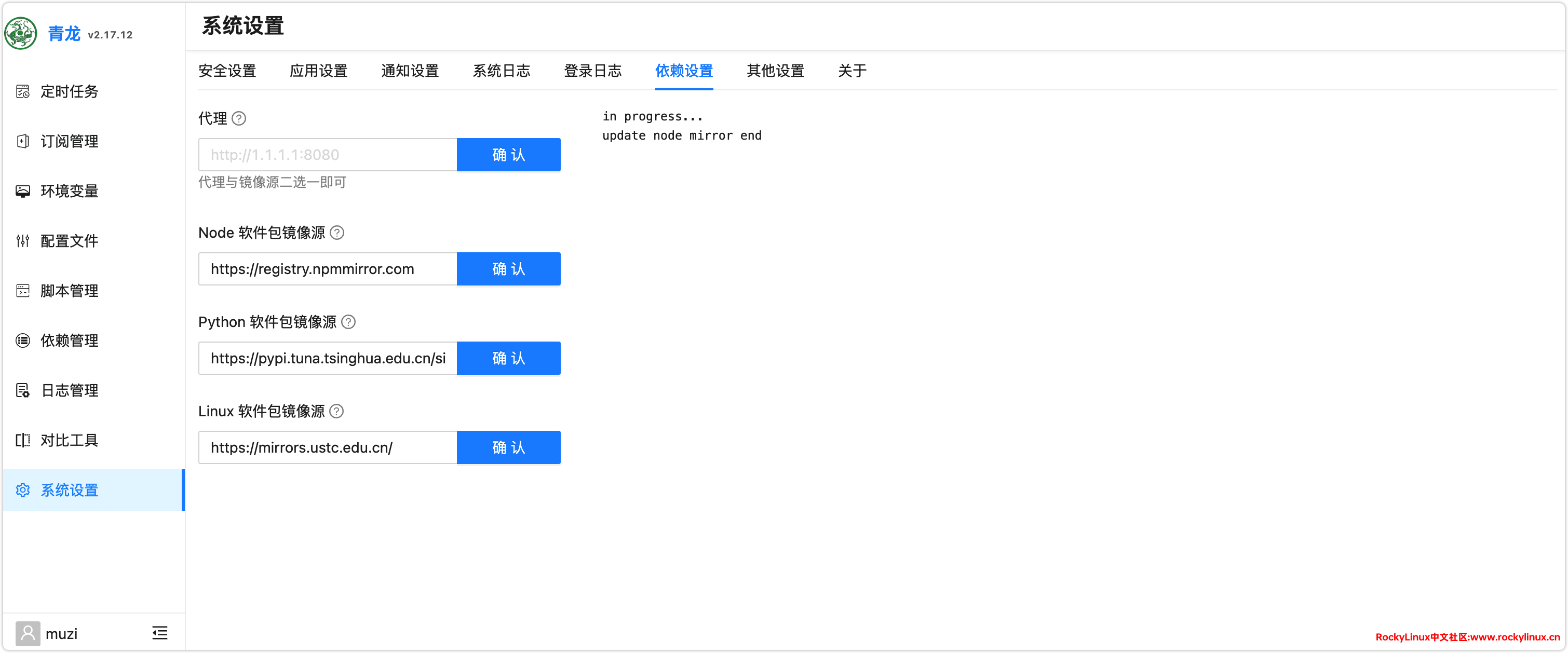
Task: Click the 日志管理 document icon
Action: [x=22, y=391]
